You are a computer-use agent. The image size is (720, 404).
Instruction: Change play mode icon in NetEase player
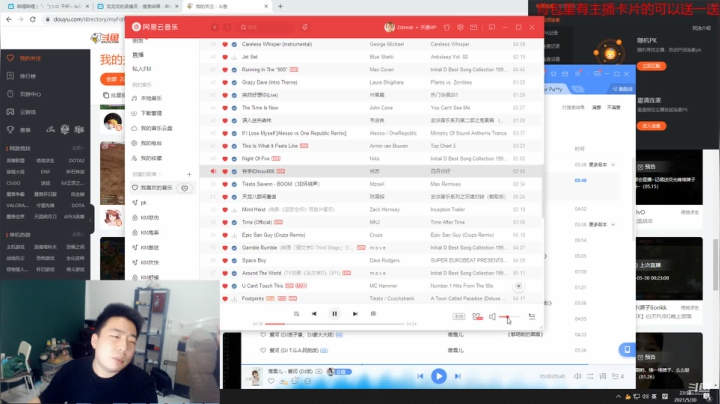pyautogui.click(x=296, y=314)
